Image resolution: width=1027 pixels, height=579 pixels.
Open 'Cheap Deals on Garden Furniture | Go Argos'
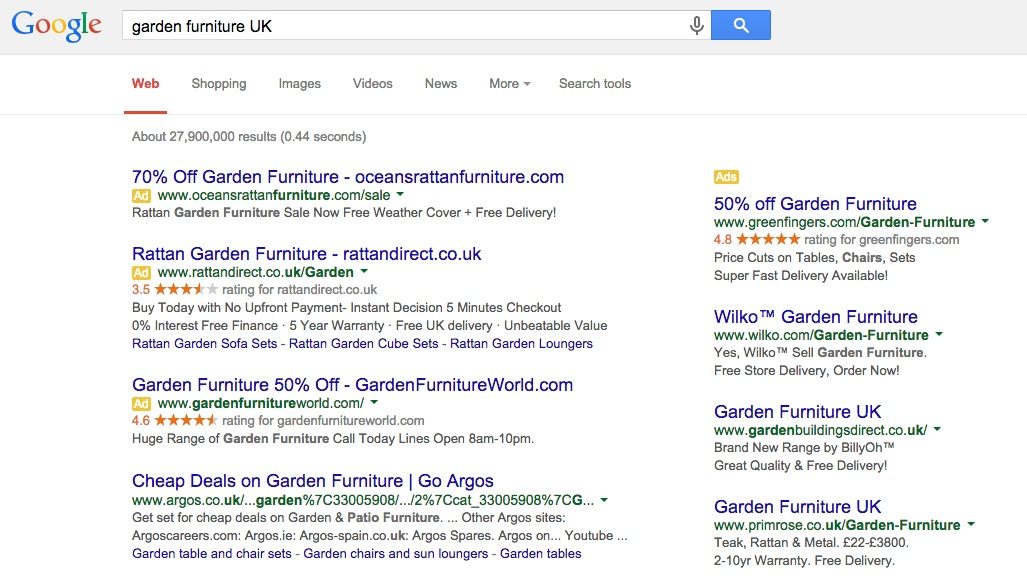(312, 481)
